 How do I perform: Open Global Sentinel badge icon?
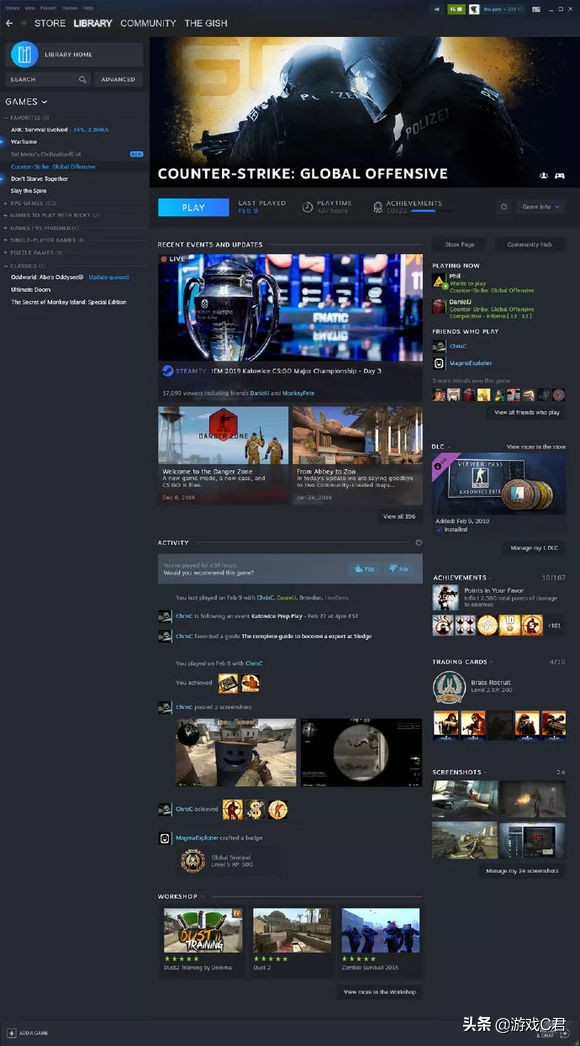click(193, 861)
